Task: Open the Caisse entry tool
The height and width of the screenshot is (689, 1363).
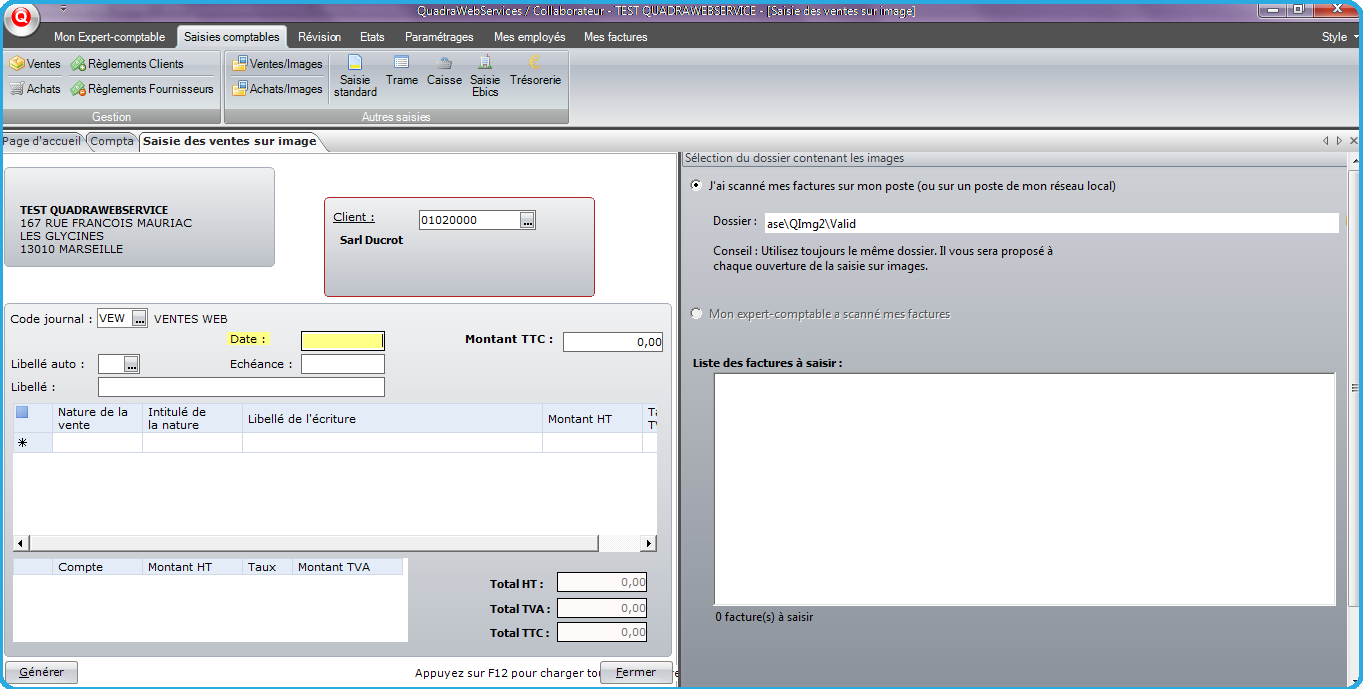Action: point(444,71)
